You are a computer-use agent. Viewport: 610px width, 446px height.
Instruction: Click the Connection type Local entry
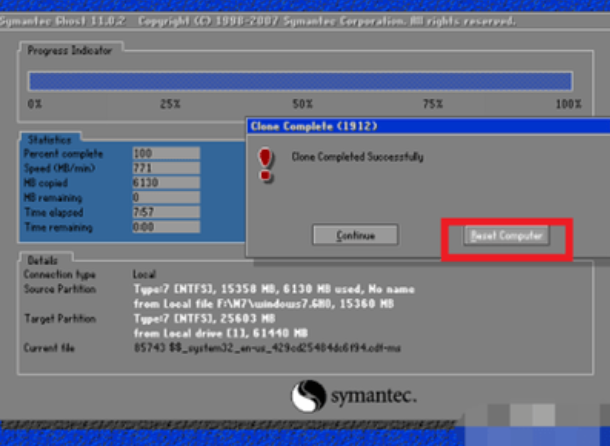click(145, 274)
